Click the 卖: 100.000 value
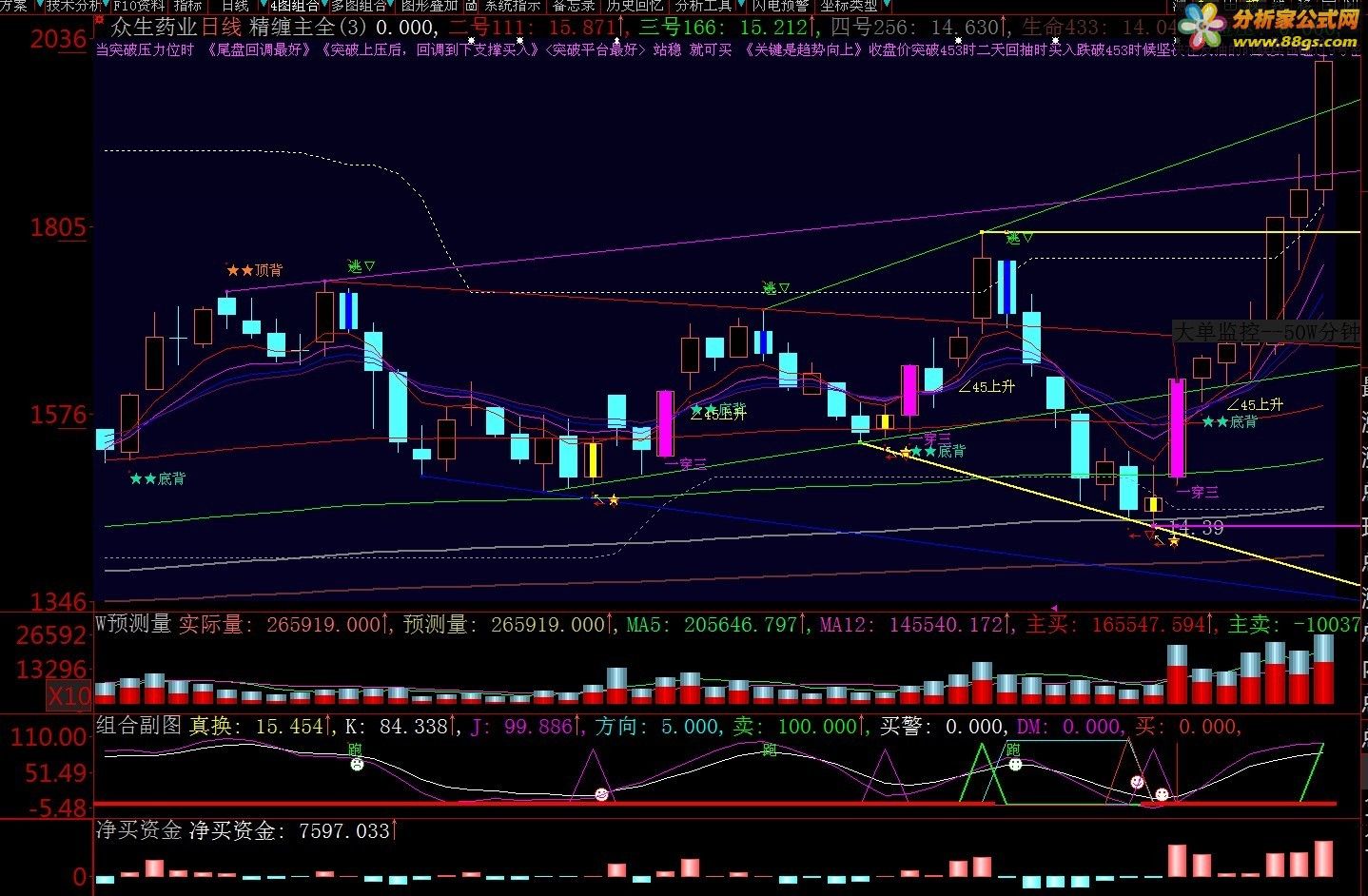Viewport: 1368px width, 896px height. click(x=795, y=726)
